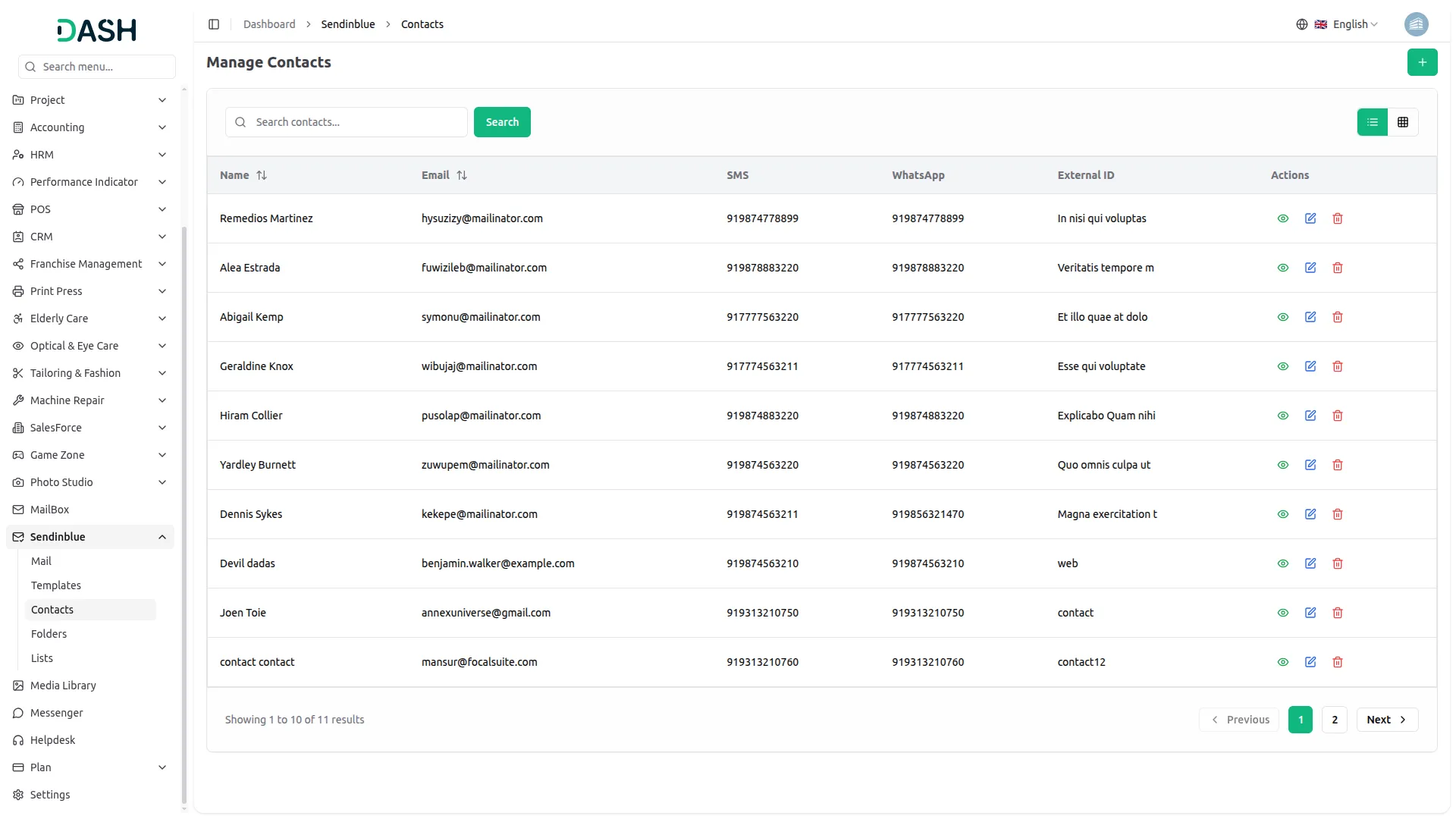View Joen Toie with the eye icon

[x=1282, y=613]
